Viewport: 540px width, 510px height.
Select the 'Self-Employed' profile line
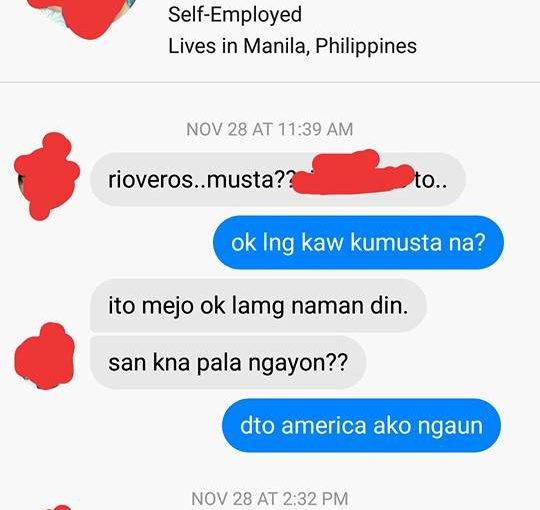(x=235, y=15)
